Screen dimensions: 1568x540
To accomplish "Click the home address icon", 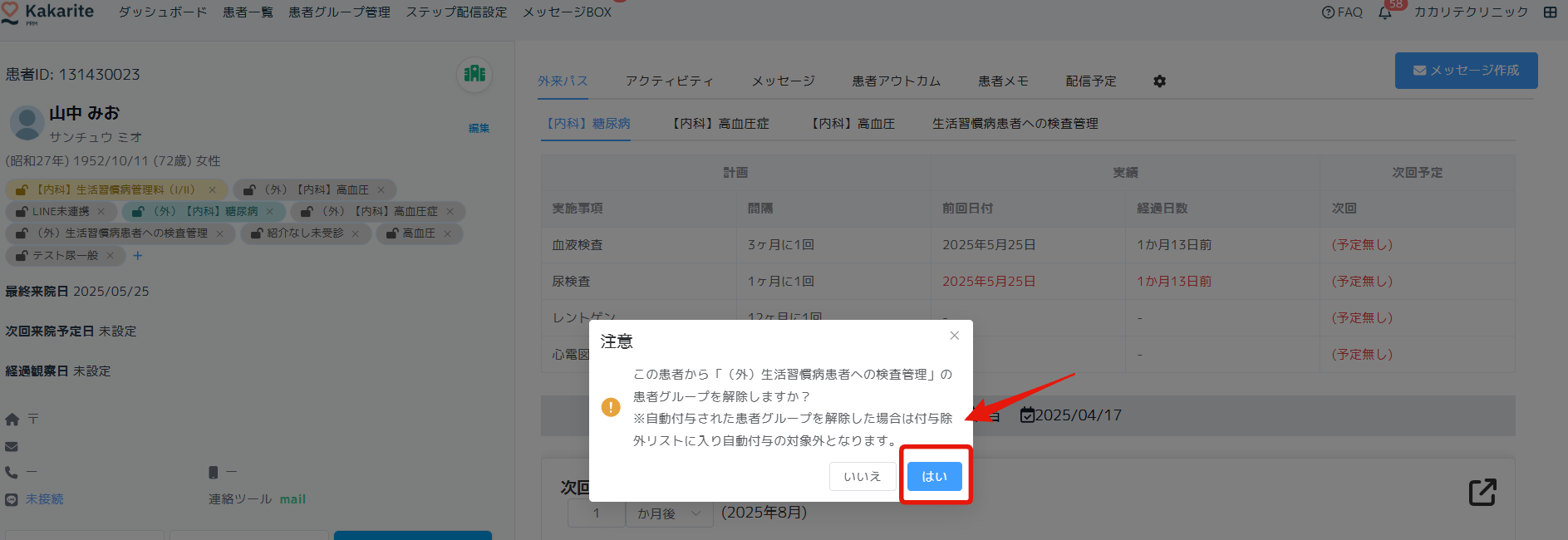I will tap(12, 420).
